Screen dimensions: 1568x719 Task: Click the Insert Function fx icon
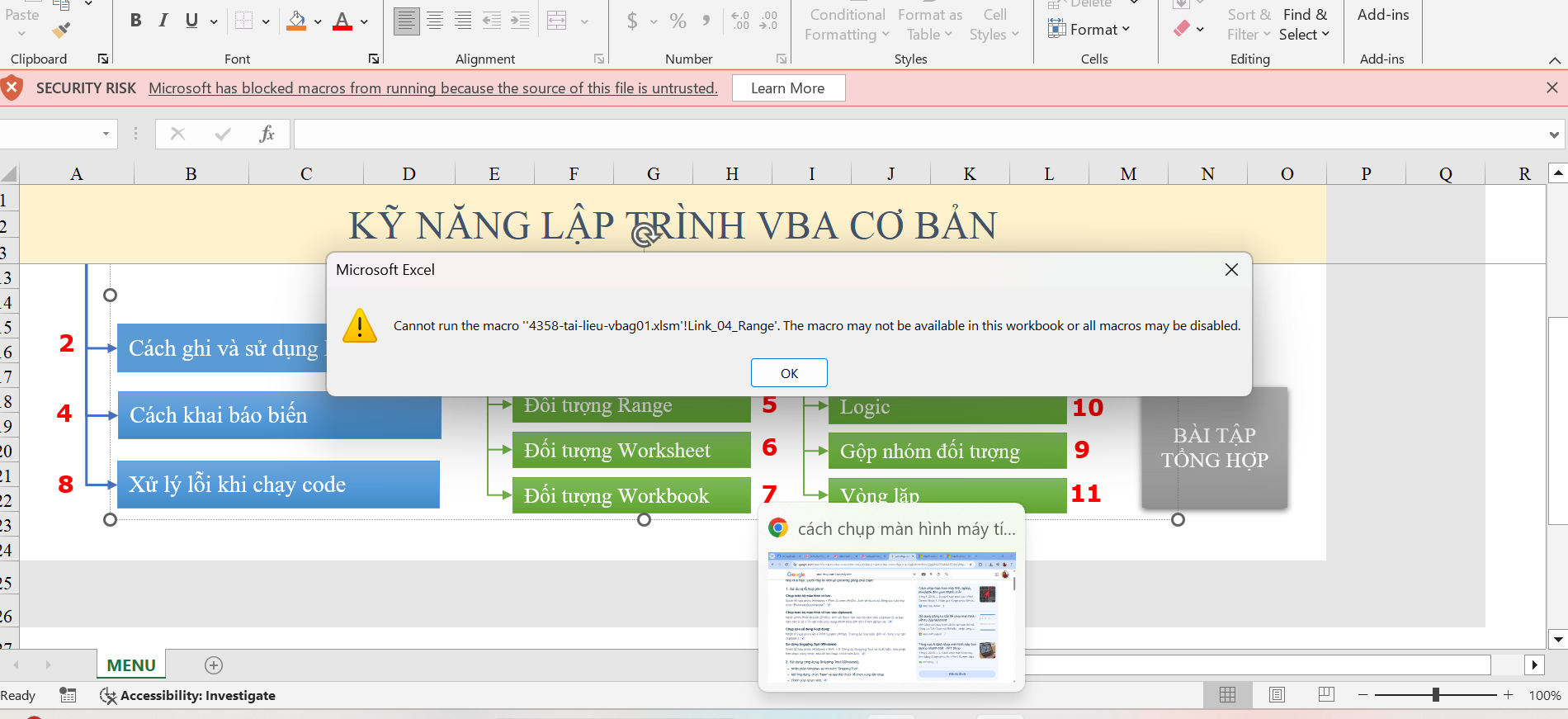point(267,134)
